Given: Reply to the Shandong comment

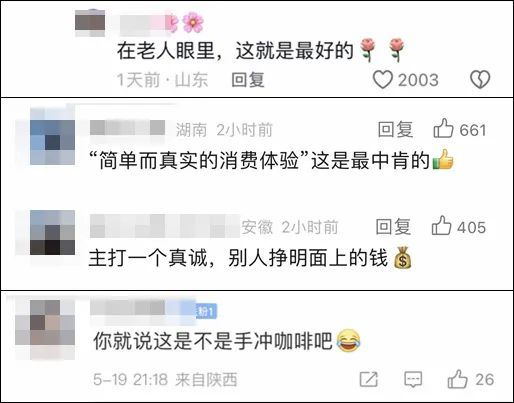Looking at the screenshot, I should coord(248,80).
